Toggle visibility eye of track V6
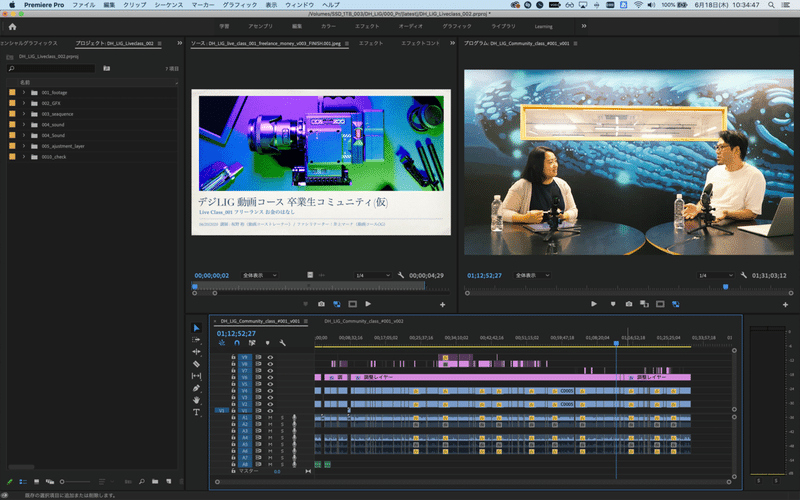 click(x=270, y=377)
